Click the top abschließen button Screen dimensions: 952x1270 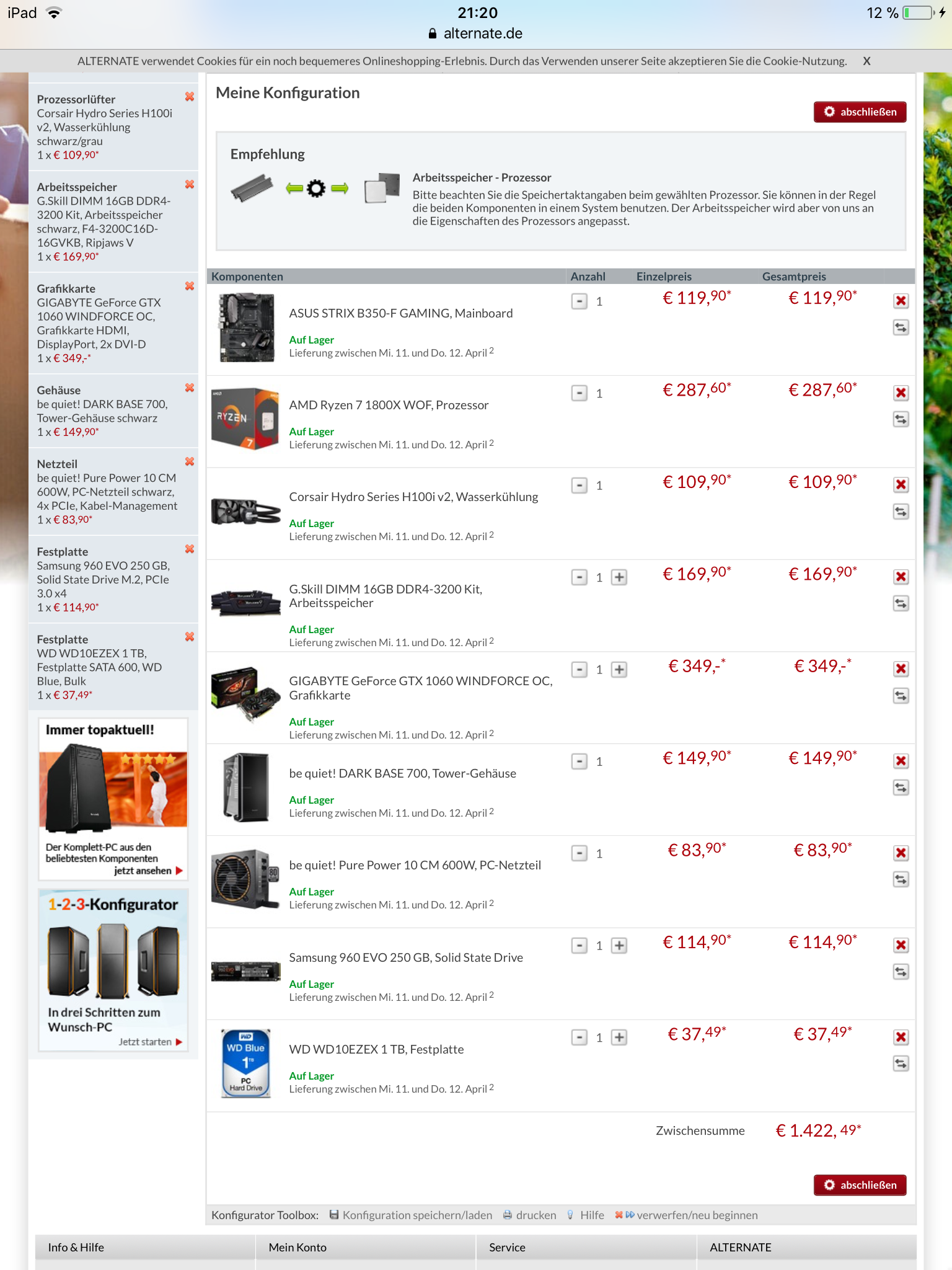pyautogui.click(x=860, y=112)
